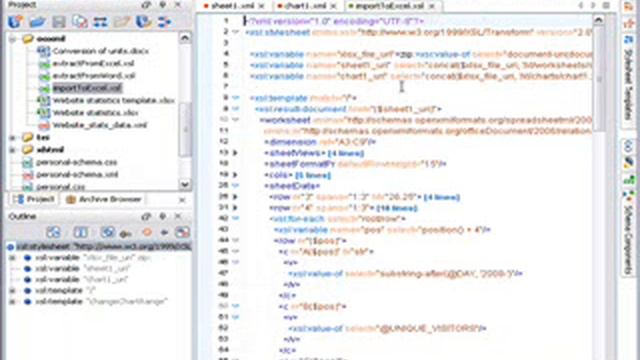The image size is (640, 360).
Task: Go to the previous editor tab with left arrow
Action: [x=581, y=6]
